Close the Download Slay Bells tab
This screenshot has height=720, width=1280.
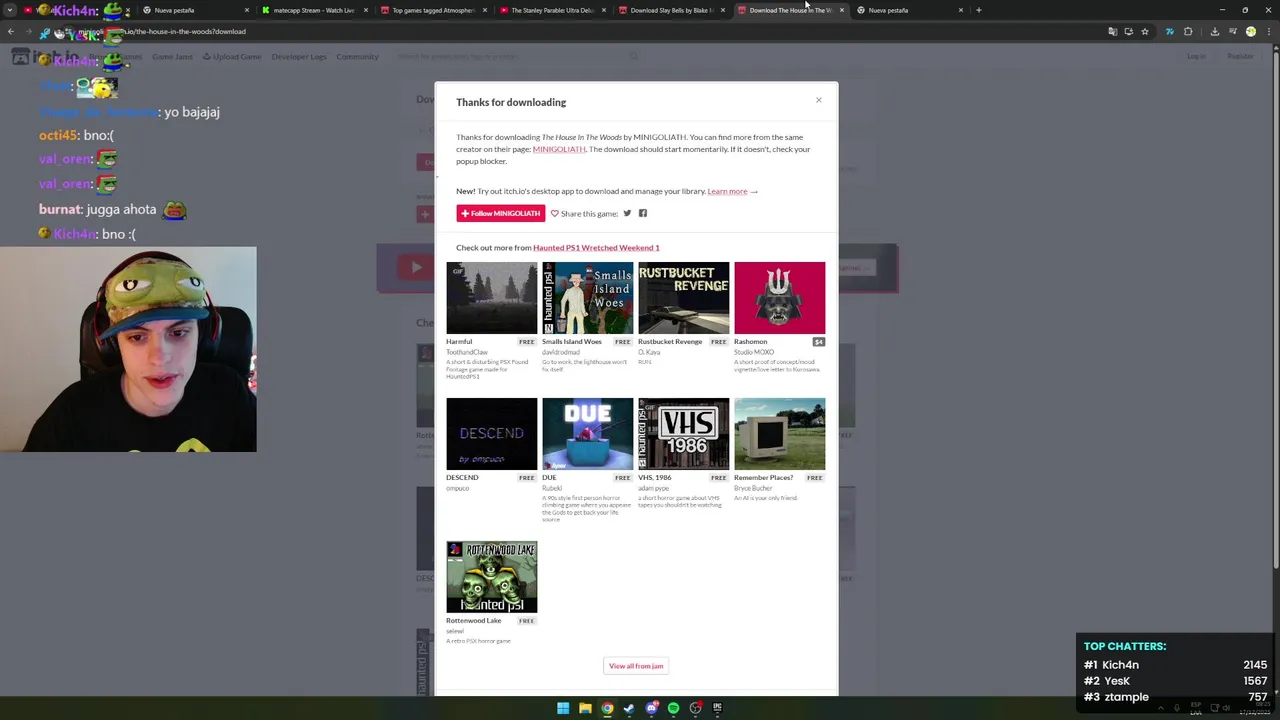[723, 10]
